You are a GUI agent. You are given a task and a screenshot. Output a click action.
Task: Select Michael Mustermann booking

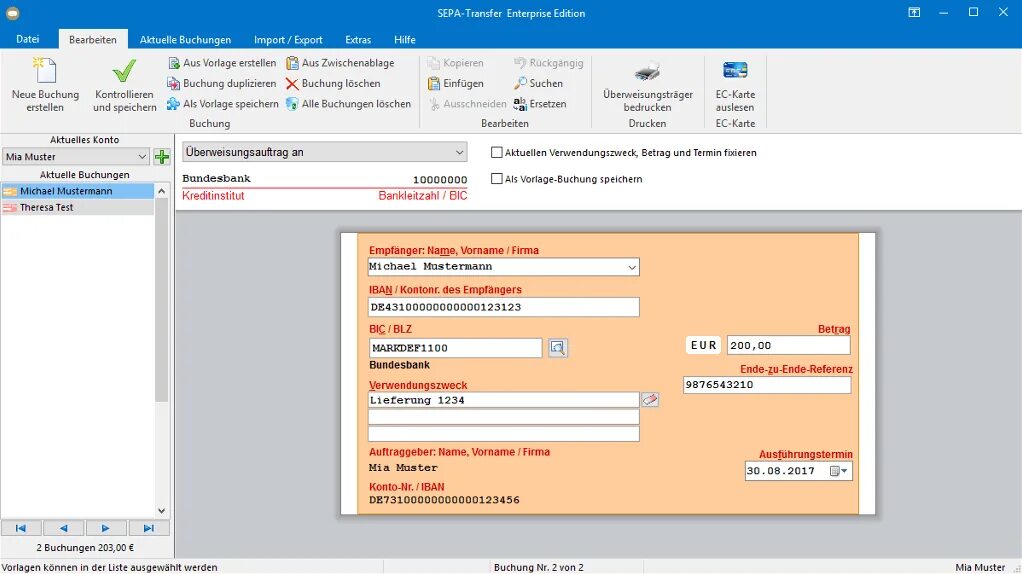click(78, 191)
